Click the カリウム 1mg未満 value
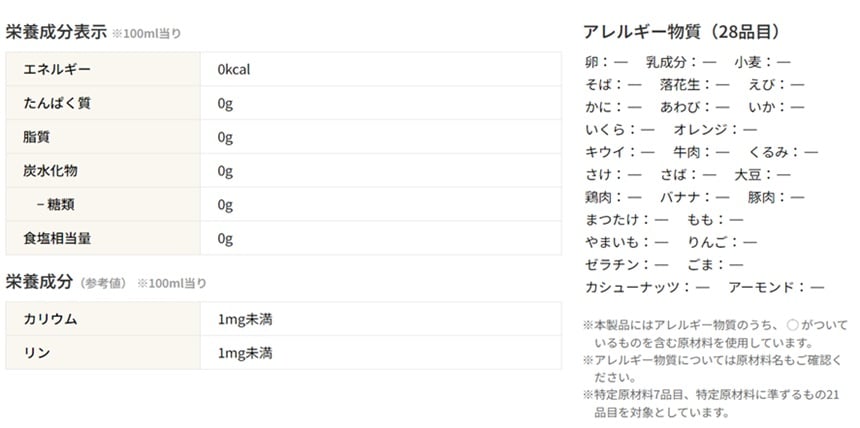 [x=245, y=319]
